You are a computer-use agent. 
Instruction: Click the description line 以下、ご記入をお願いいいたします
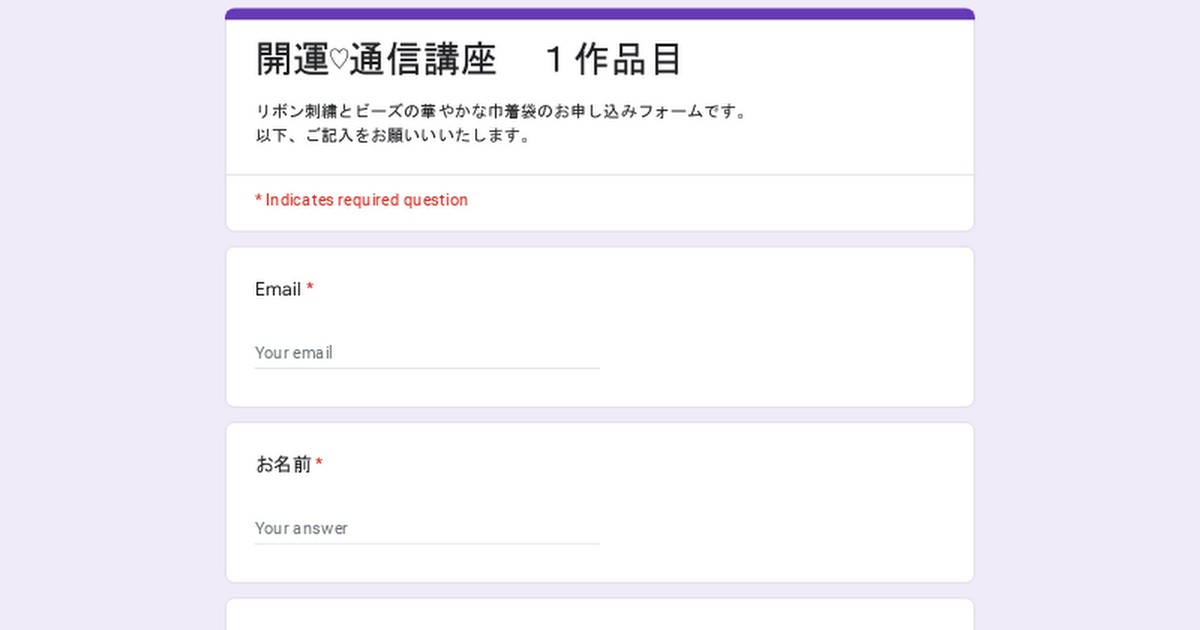click(393, 136)
